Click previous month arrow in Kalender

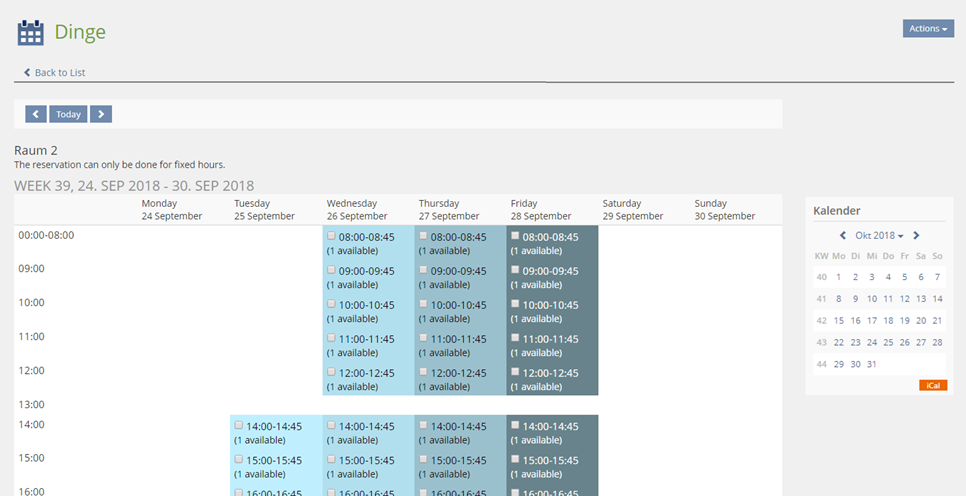tap(843, 236)
